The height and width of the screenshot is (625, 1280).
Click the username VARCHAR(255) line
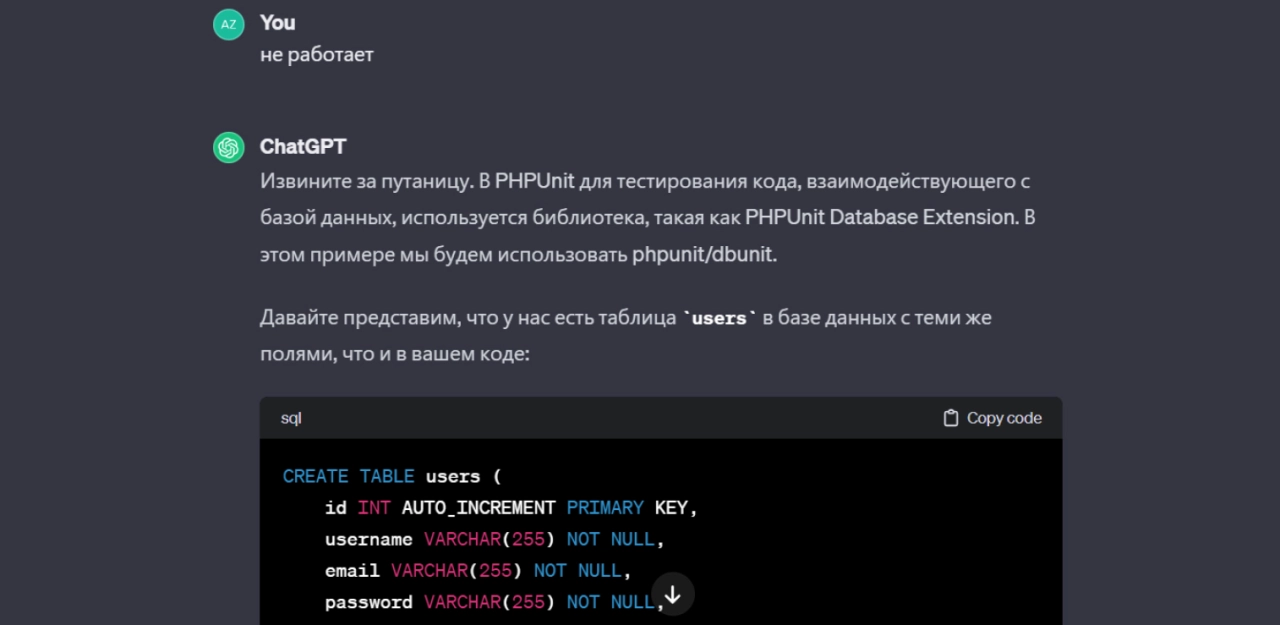tap(494, 539)
